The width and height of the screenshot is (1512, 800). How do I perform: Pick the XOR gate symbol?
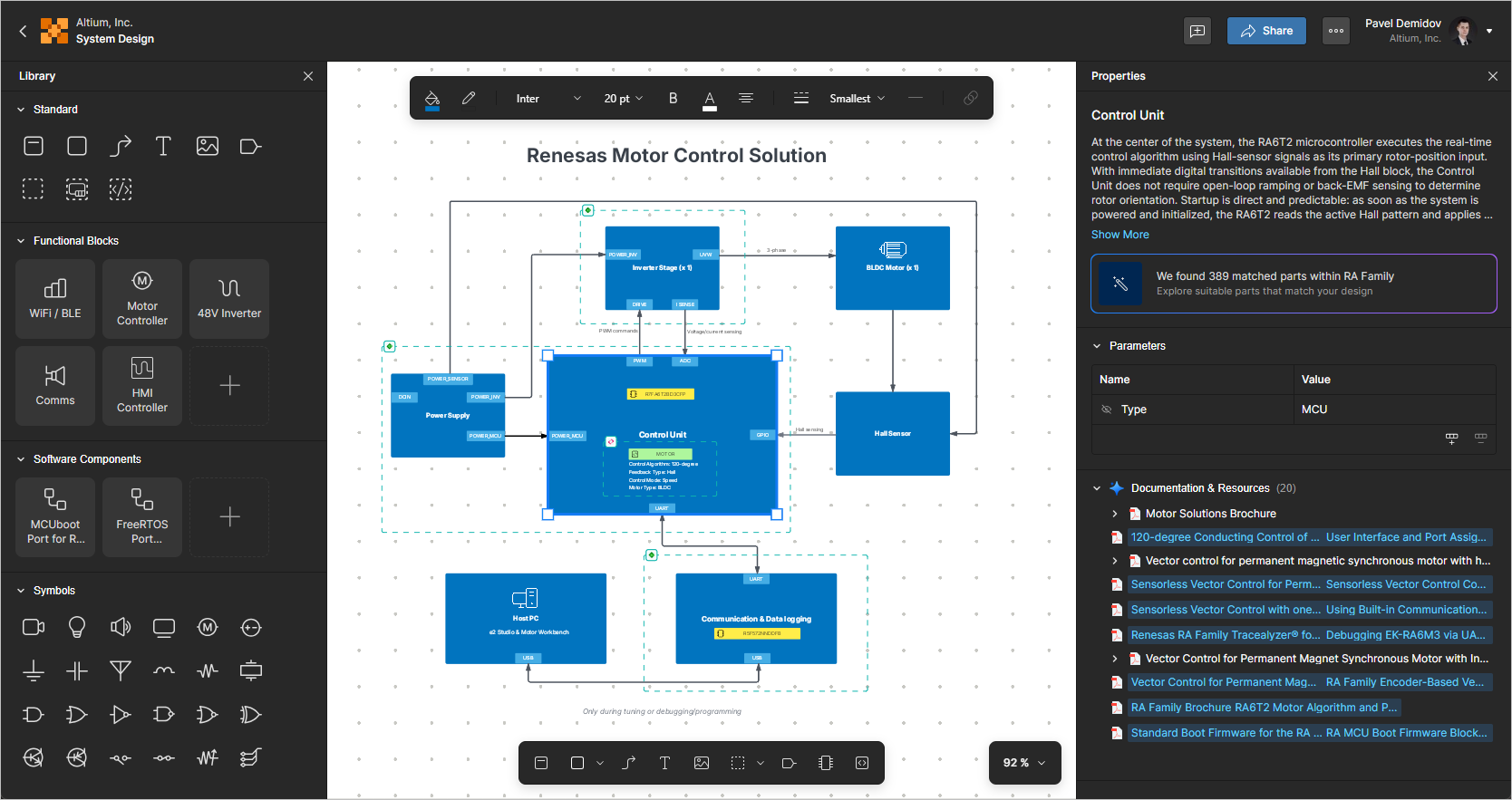[x=251, y=714]
